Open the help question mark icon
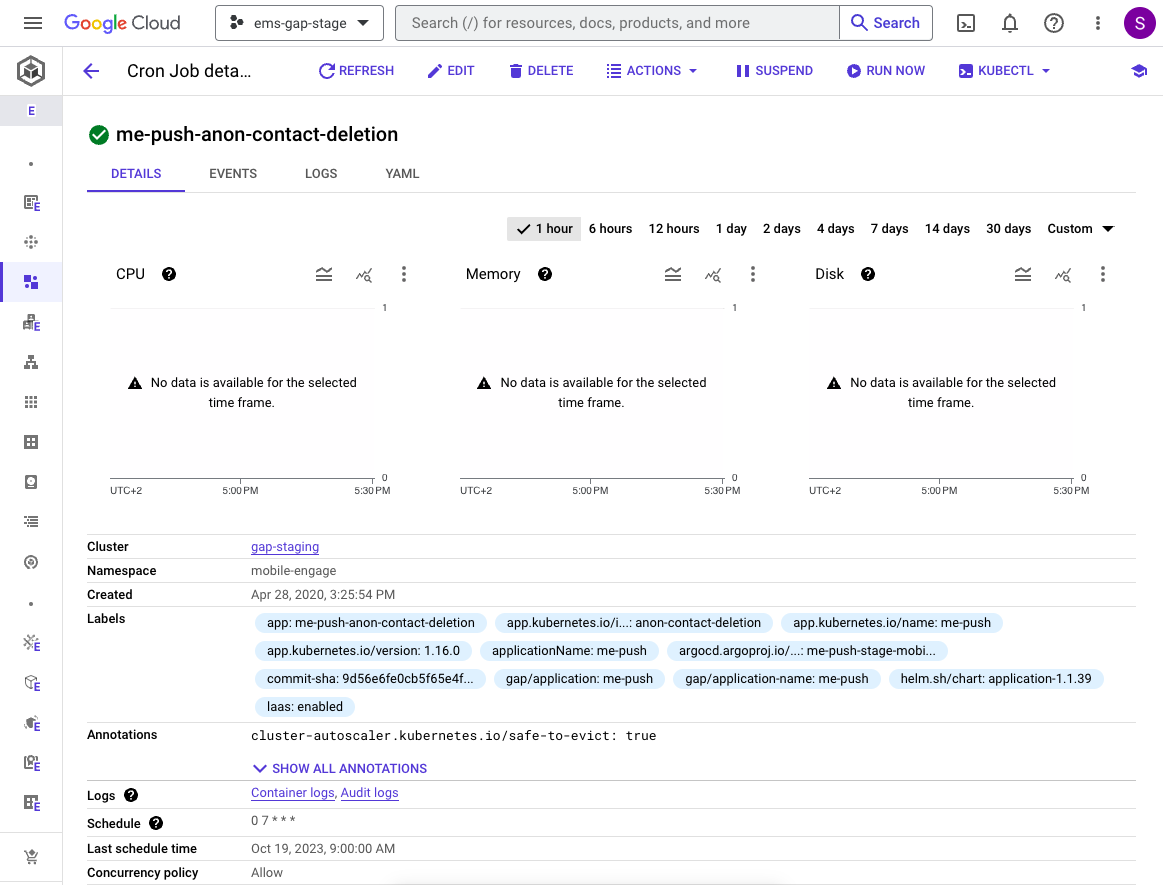Image resolution: width=1163 pixels, height=885 pixels. (1053, 22)
